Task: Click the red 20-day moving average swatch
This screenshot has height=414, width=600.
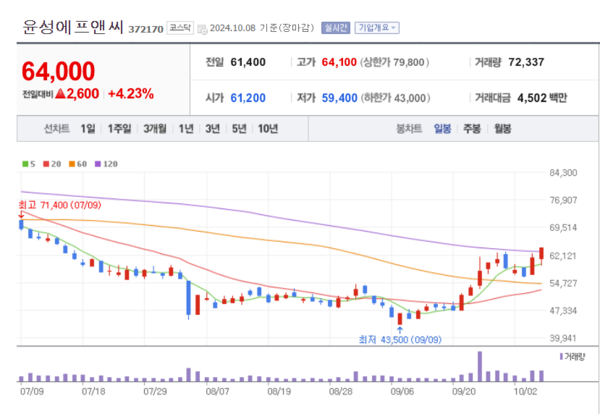Action: [x=46, y=164]
